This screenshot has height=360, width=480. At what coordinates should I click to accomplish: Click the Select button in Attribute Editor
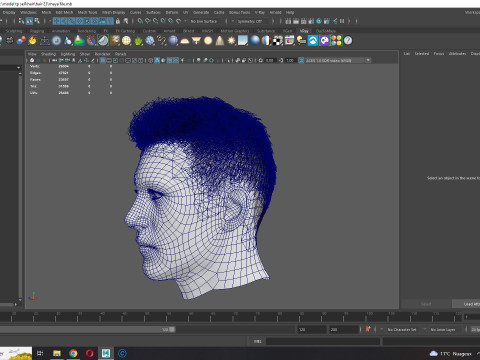coord(426,304)
